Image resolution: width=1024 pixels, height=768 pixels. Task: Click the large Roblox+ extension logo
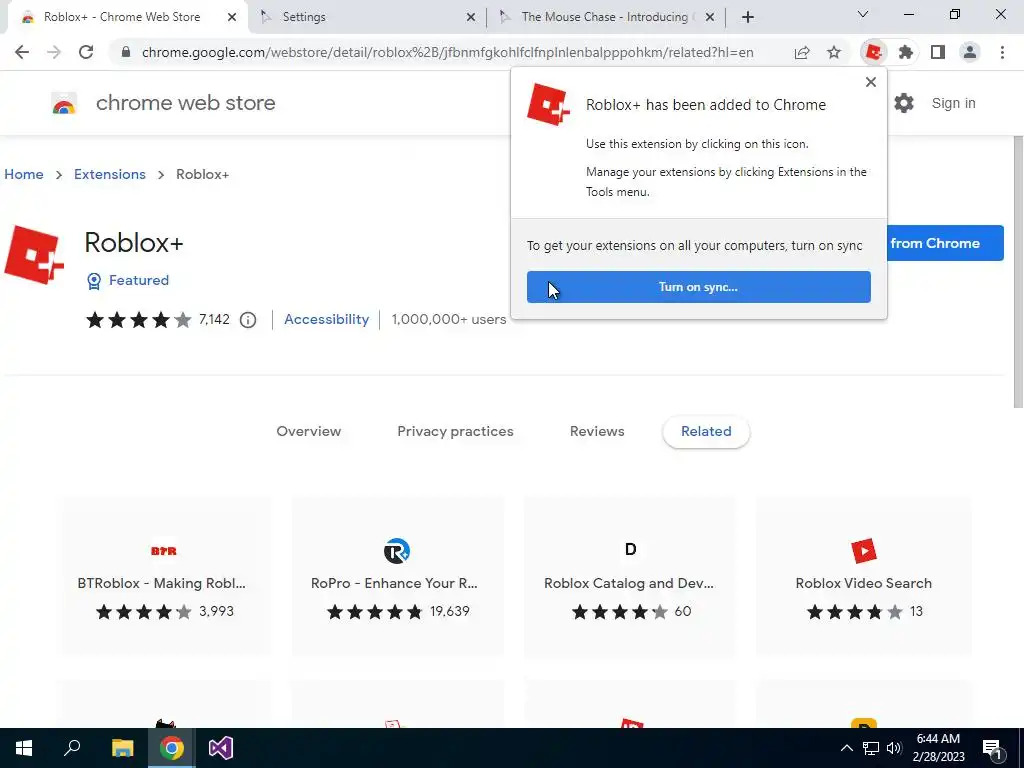(x=33, y=255)
